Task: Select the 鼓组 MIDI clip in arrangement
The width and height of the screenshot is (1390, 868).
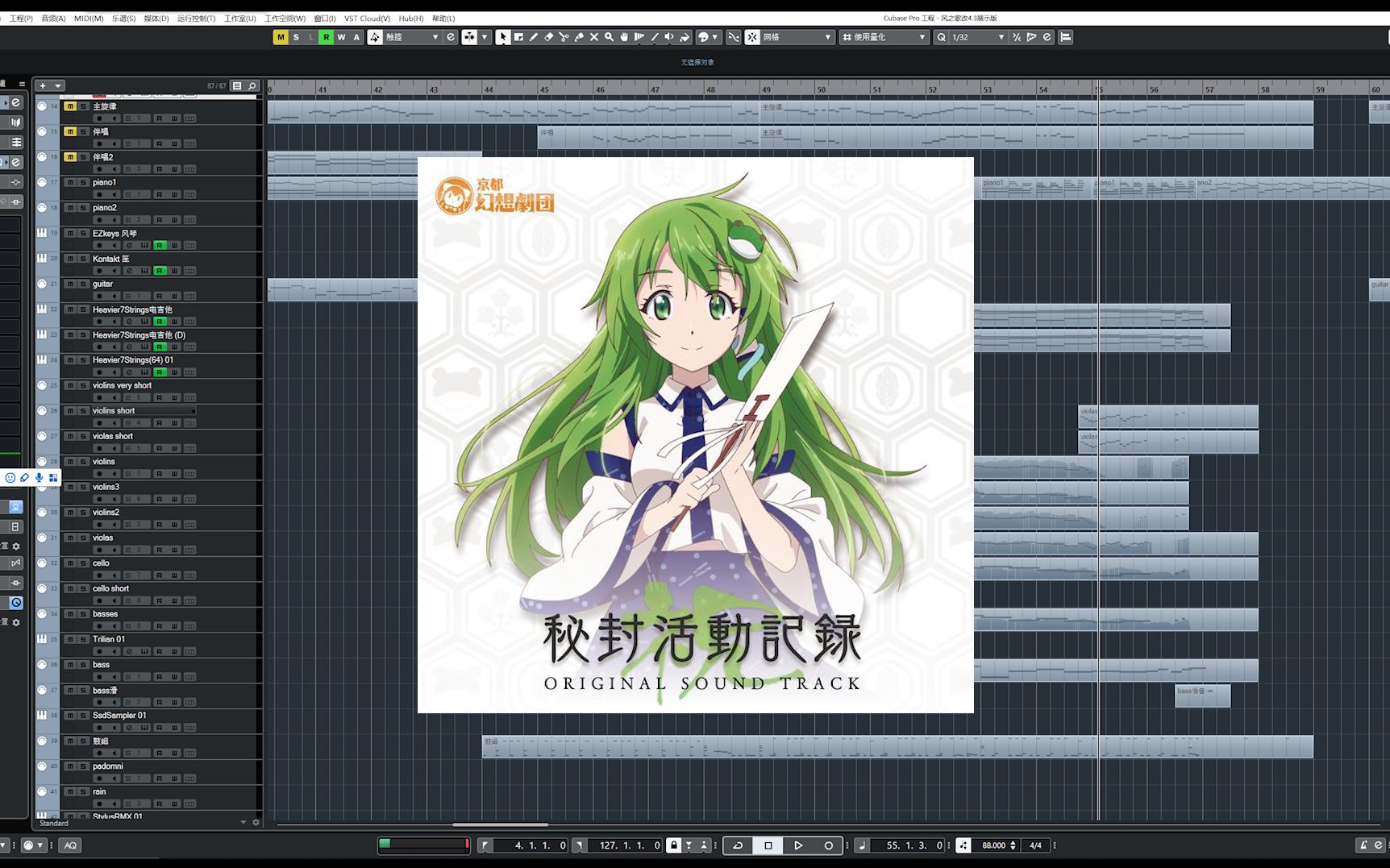Action: coord(897,746)
